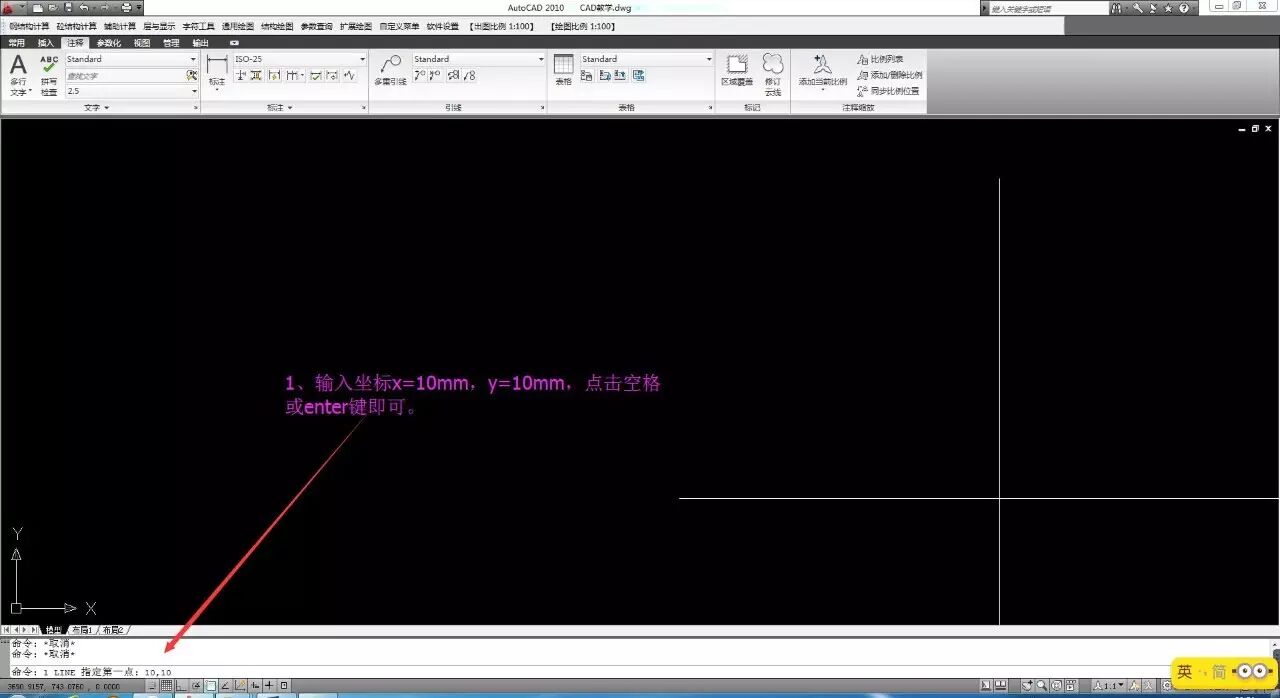Viewport: 1280px width, 698px height.
Task: Toggle Dynamic Input in status bar
Action: coord(255,685)
